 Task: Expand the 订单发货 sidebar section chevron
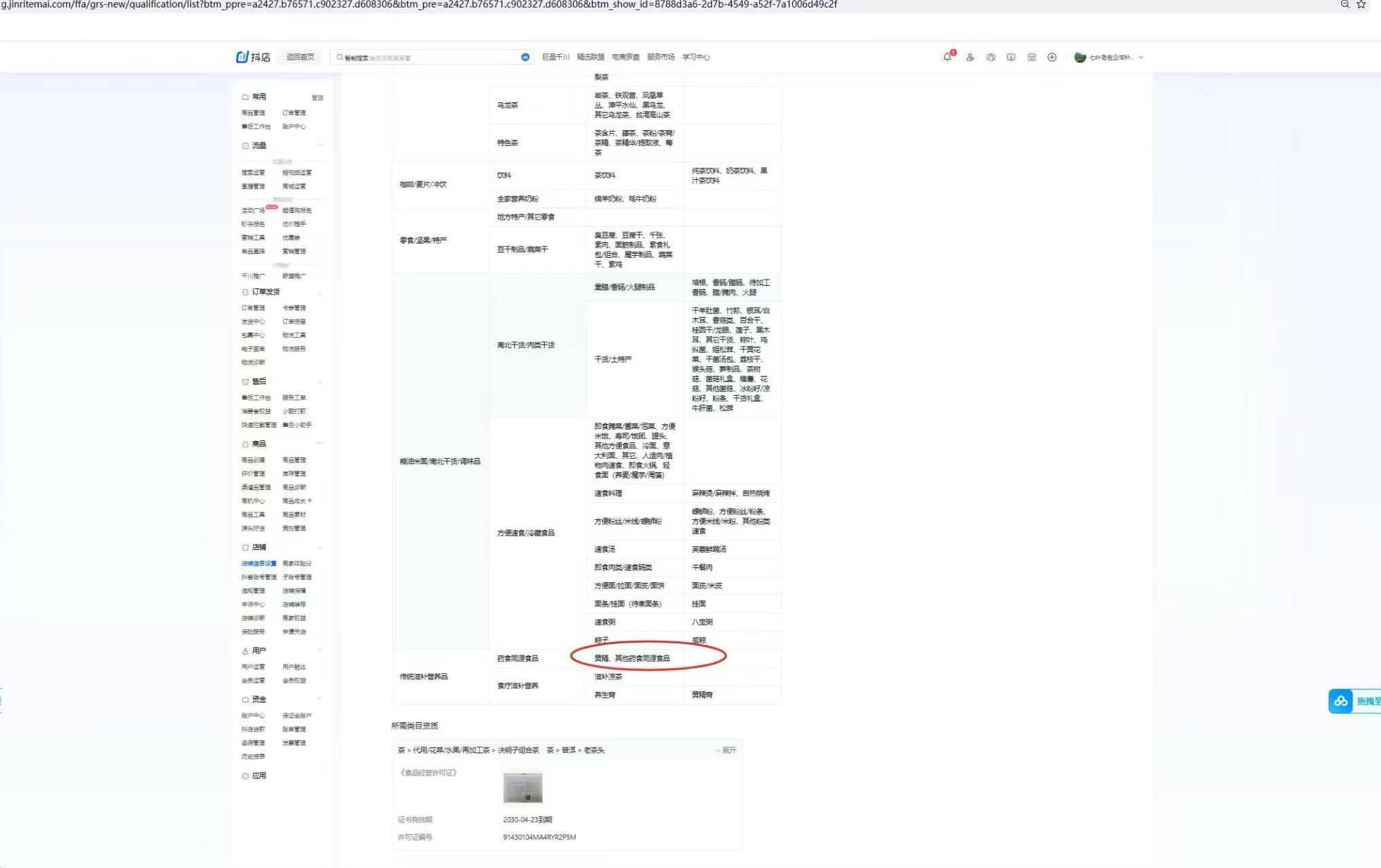tap(319, 292)
